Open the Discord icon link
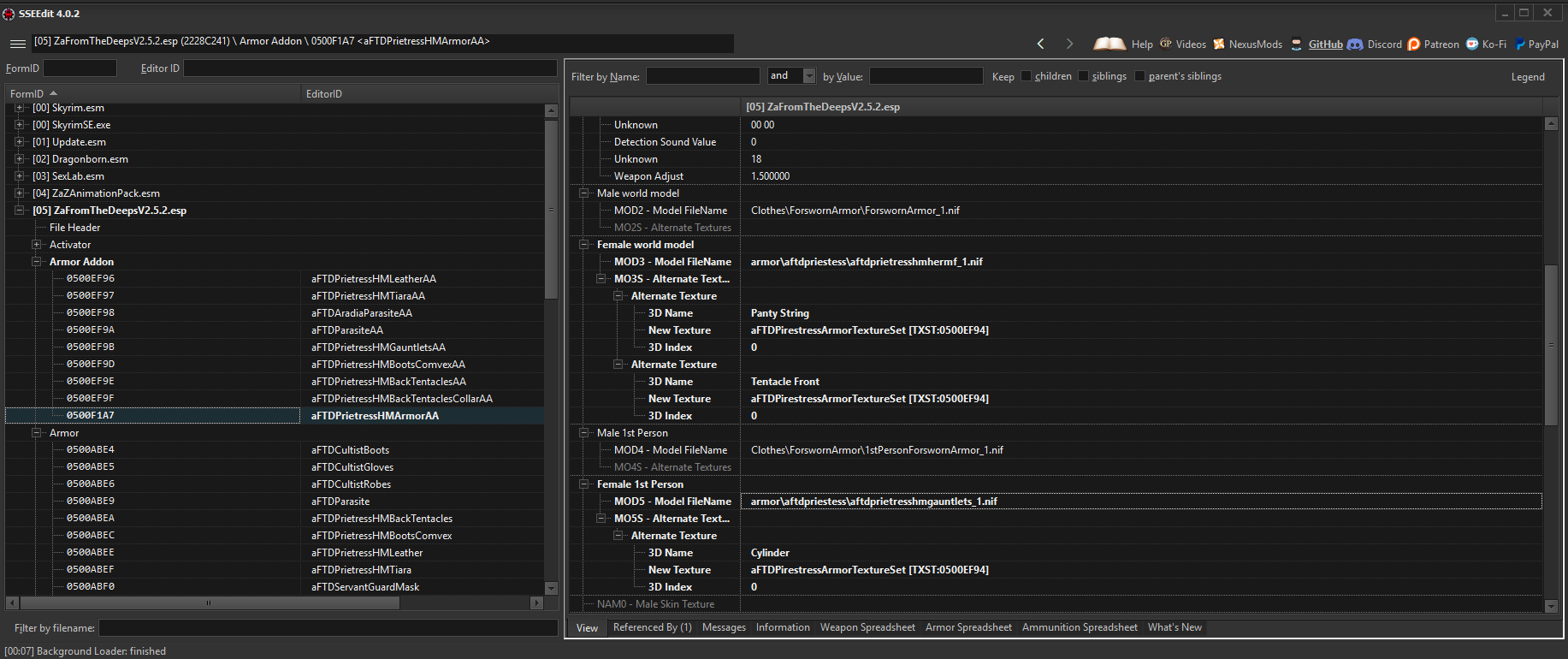The height and width of the screenshot is (659, 1568). point(1355,45)
